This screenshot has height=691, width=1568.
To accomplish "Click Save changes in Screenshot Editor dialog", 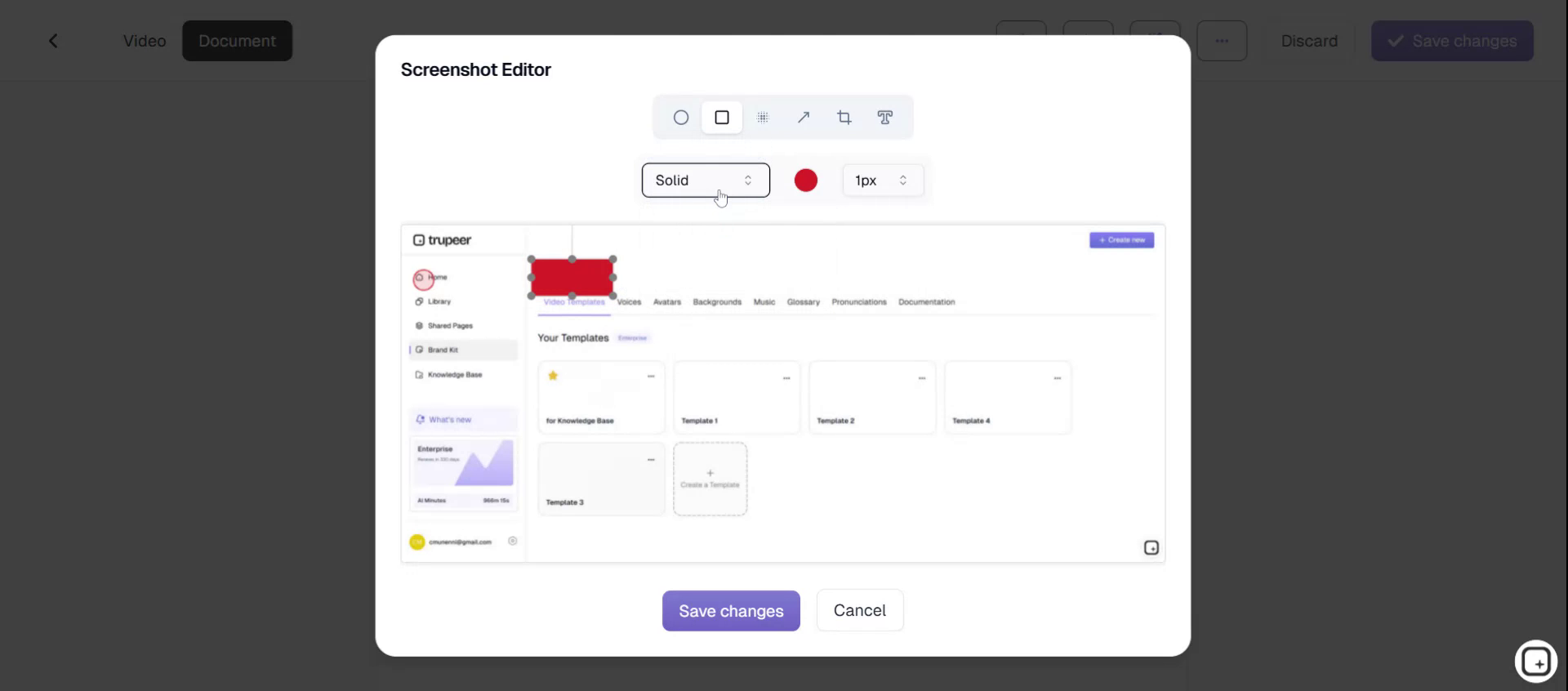I will pos(731,611).
